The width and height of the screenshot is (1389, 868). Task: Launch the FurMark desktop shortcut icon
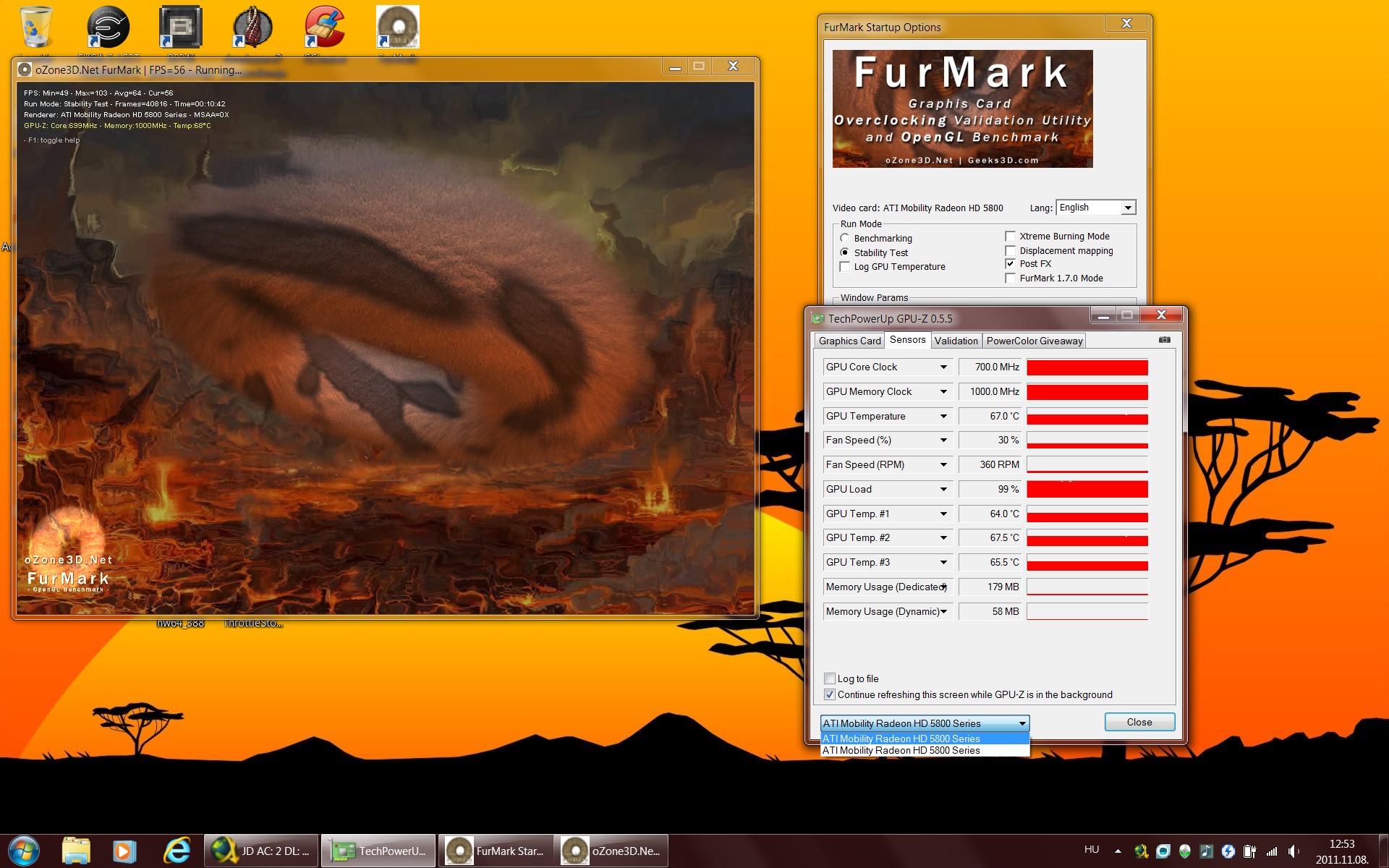pyautogui.click(x=397, y=27)
